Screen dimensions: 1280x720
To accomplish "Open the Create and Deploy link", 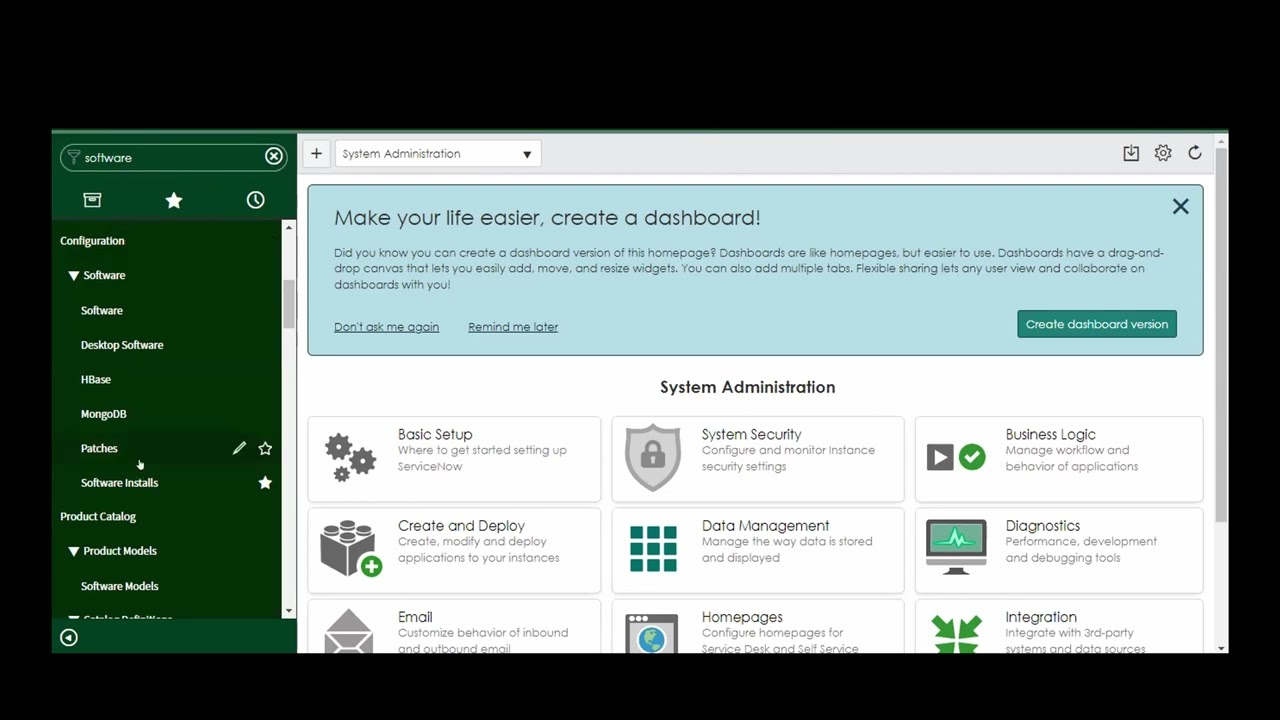I will point(461,526).
